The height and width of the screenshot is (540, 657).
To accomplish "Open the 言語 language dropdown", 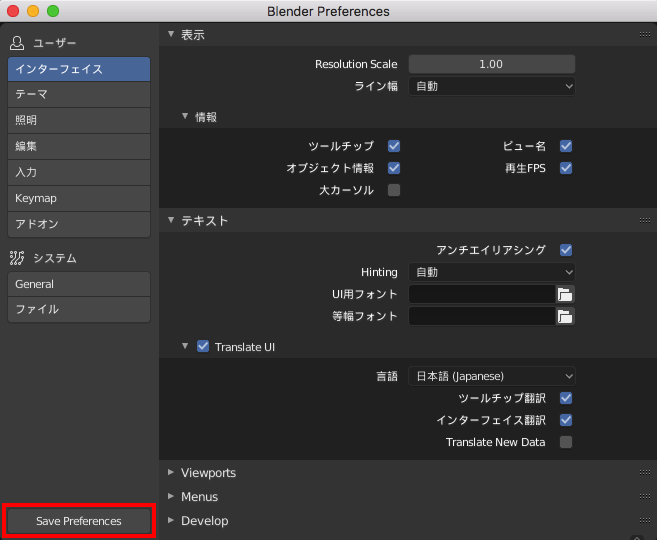I will pyautogui.click(x=492, y=376).
